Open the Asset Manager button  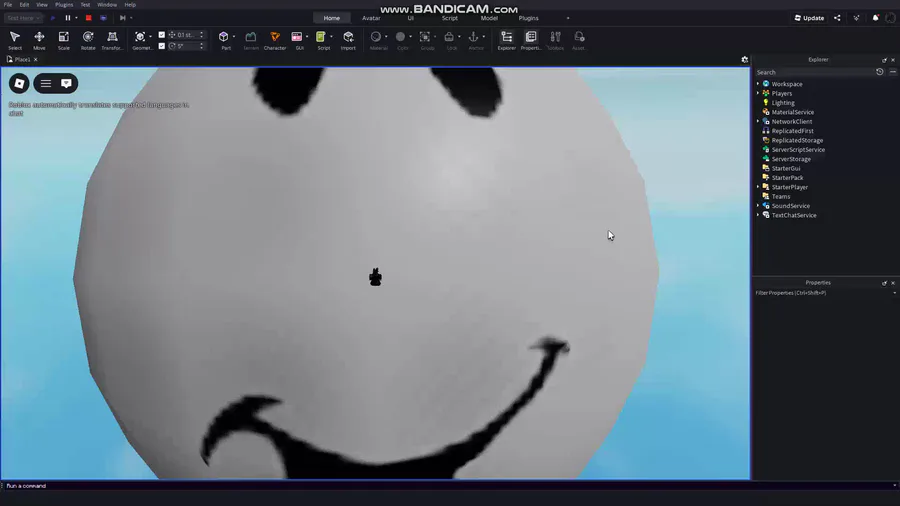tap(579, 40)
